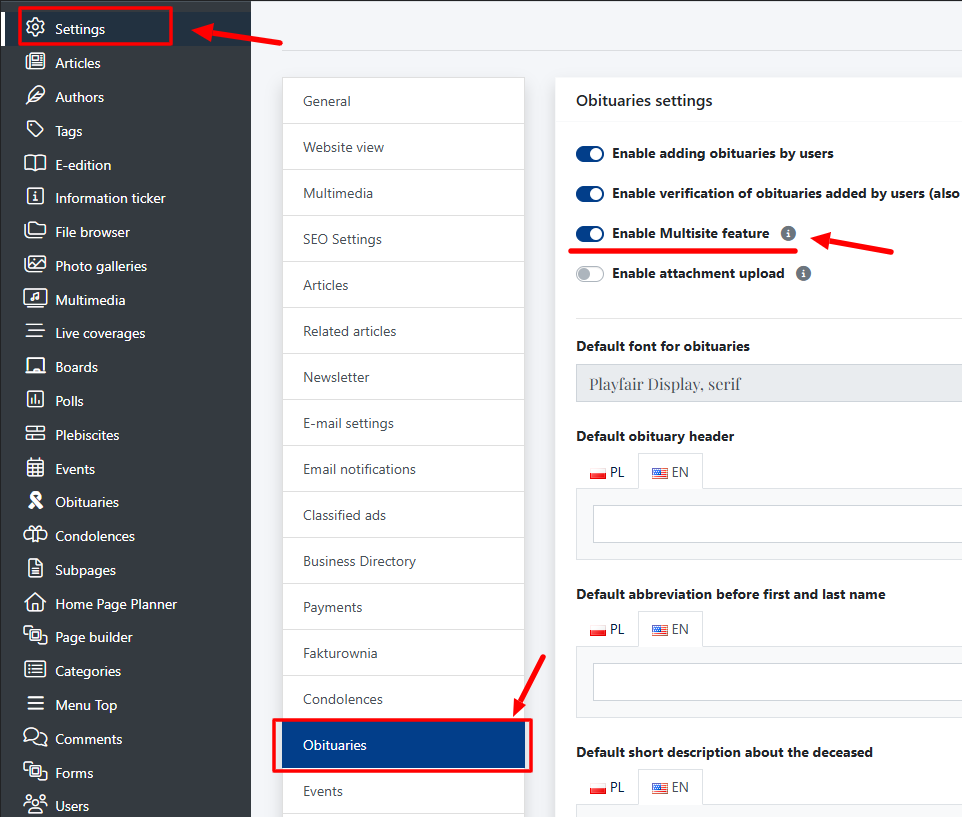Click the Tags label icon
Screen dimensions: 962x817
pyautogui.click(x=35, y=129)
